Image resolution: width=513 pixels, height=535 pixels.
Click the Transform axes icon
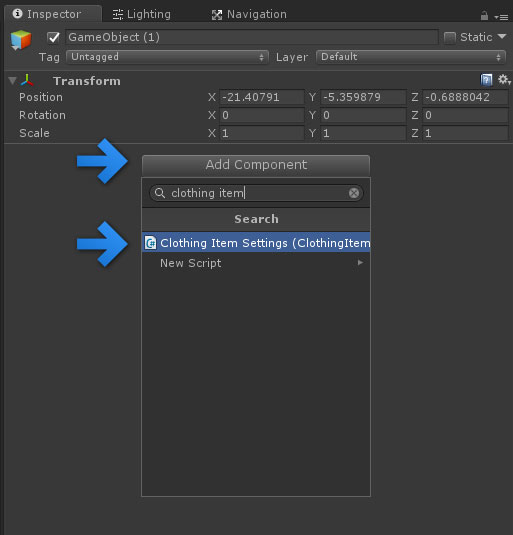pos(27,81)
